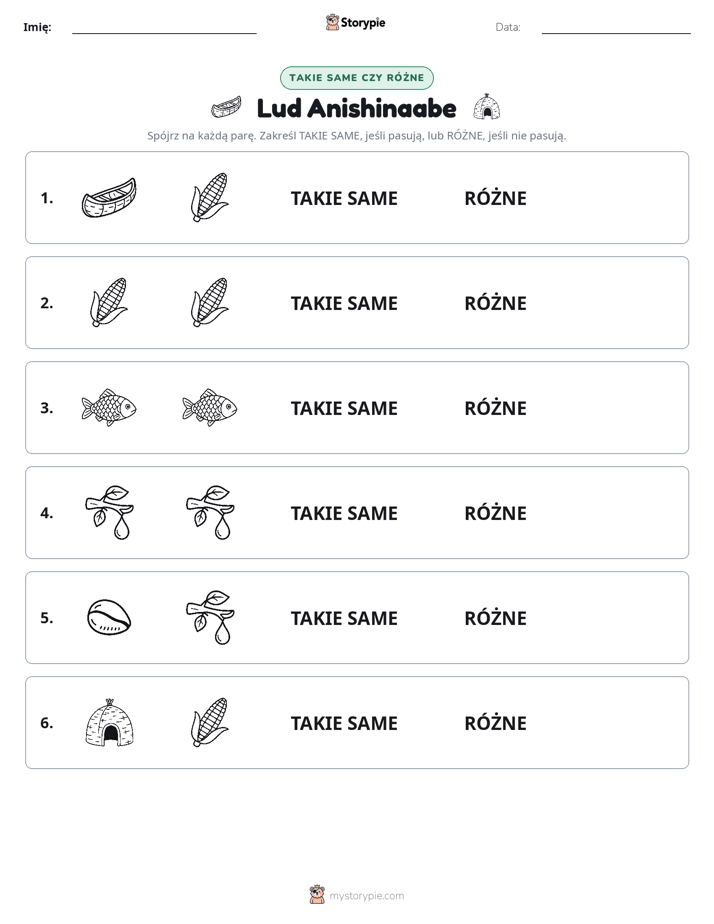The image size is (714, 924).
Task: Click the wigwam icon beside the title
Action: pyautogui.click(x=487, y=107)
